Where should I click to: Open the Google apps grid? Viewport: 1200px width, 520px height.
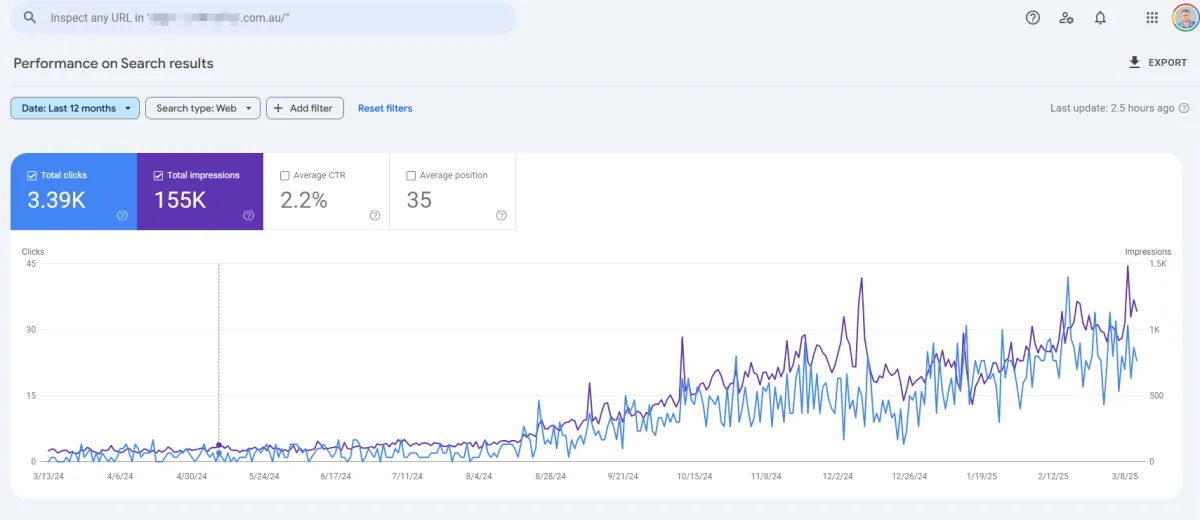1152,18
